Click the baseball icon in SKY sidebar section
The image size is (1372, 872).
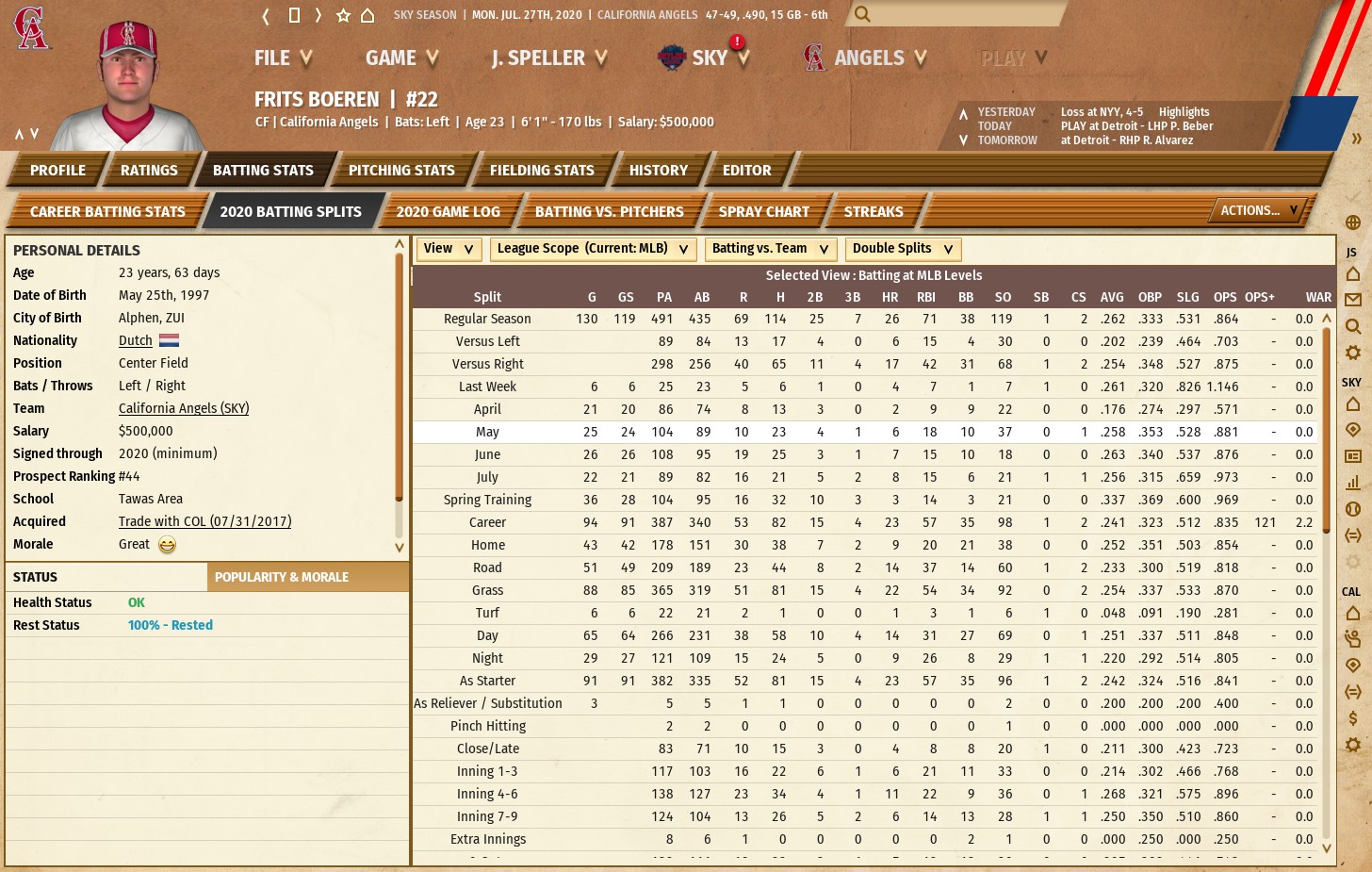(x=1352, y=509)
